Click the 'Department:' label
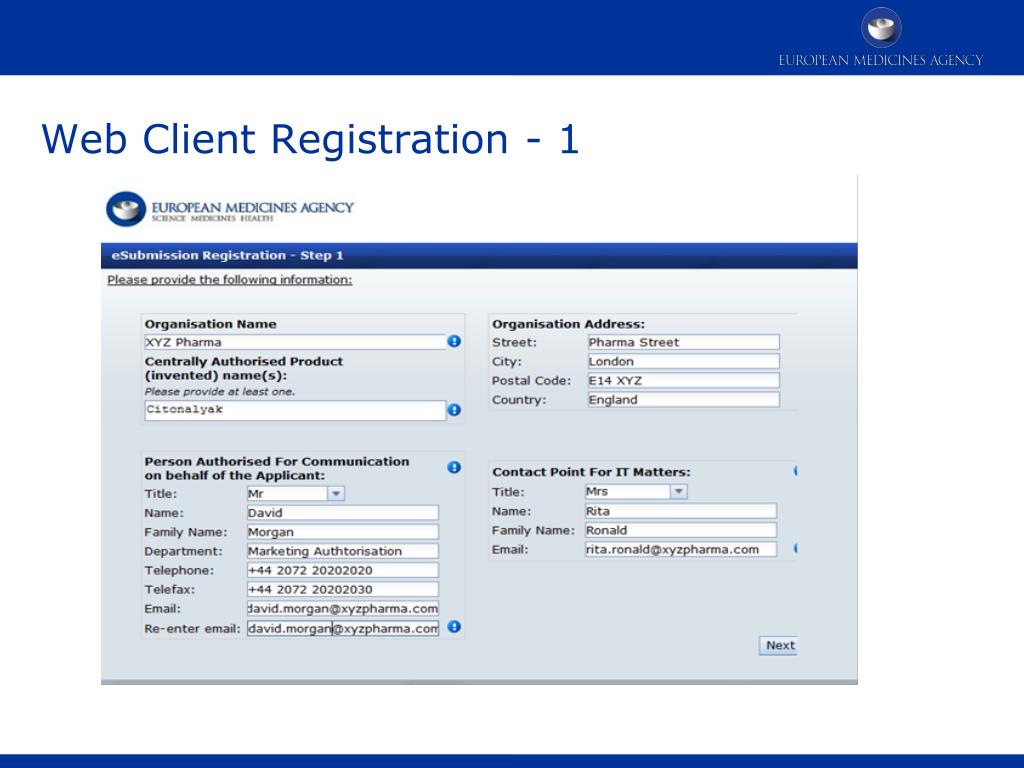This screenshot has height=768, width=1024. (x=184, y=551)
